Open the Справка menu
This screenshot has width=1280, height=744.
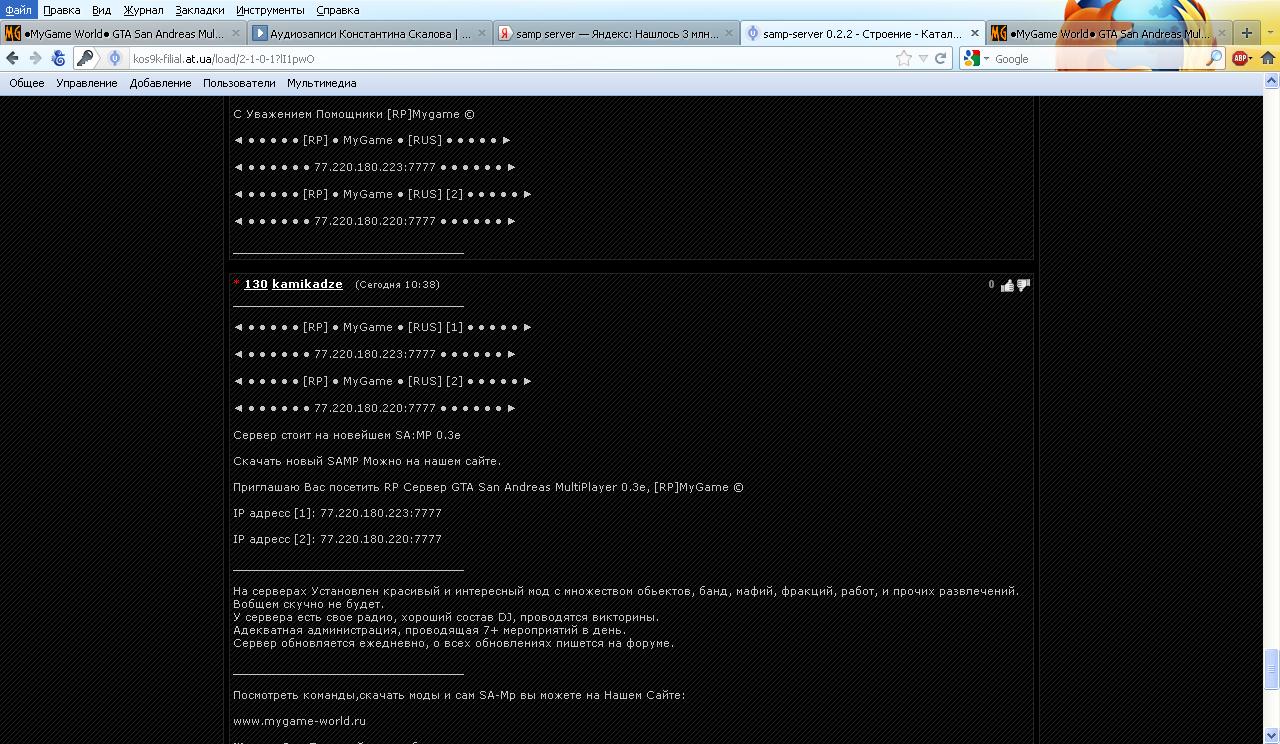pos(337,10)
